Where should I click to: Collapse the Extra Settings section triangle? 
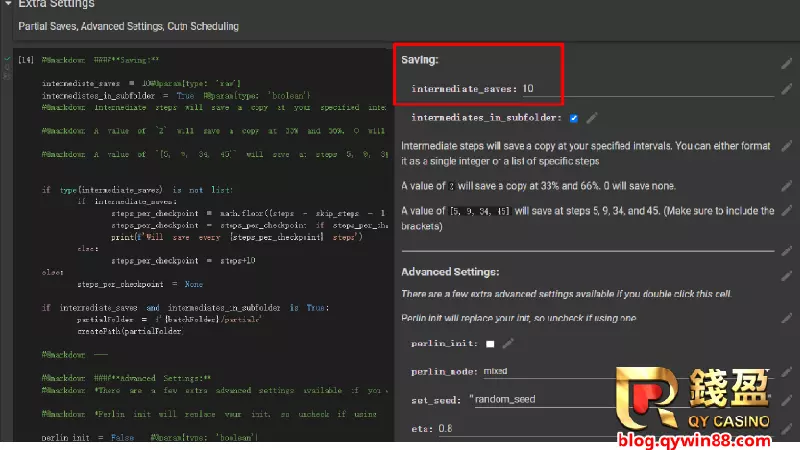click(x=8, y=4)
